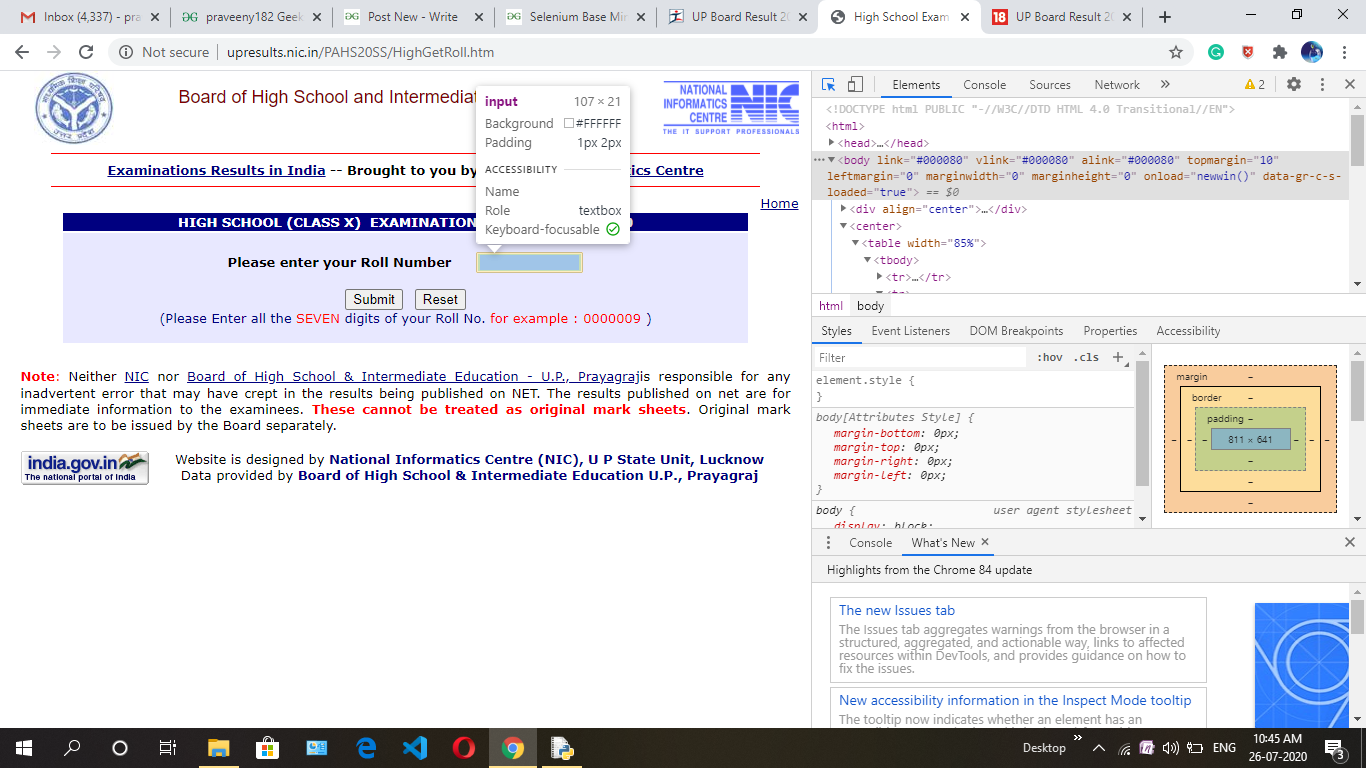This screenshot has width=1366, height=768.
Task: Switch to the Console panel tab at top
Action: coord(984,85)
